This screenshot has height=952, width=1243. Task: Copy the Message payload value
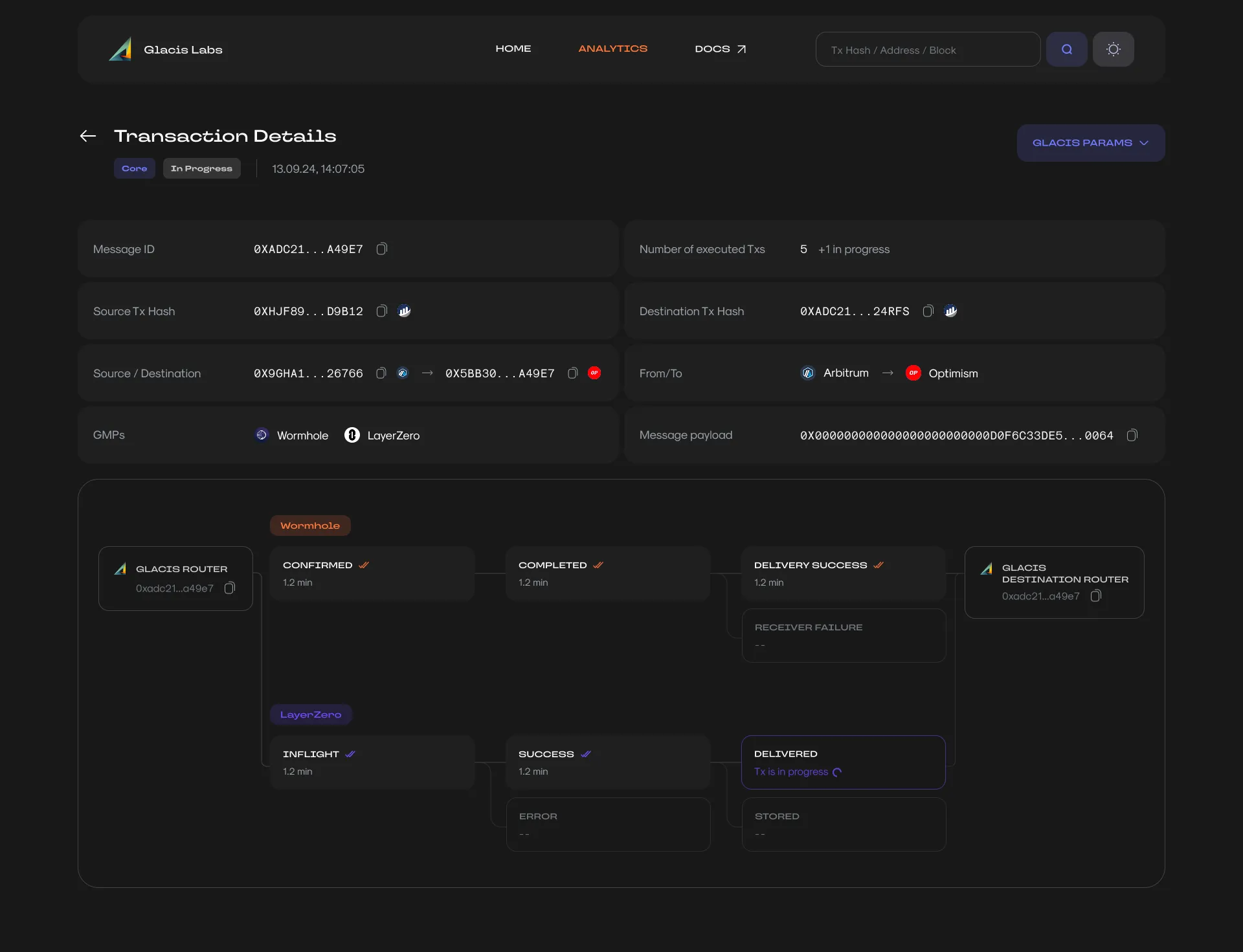(x=1132, y=435)
